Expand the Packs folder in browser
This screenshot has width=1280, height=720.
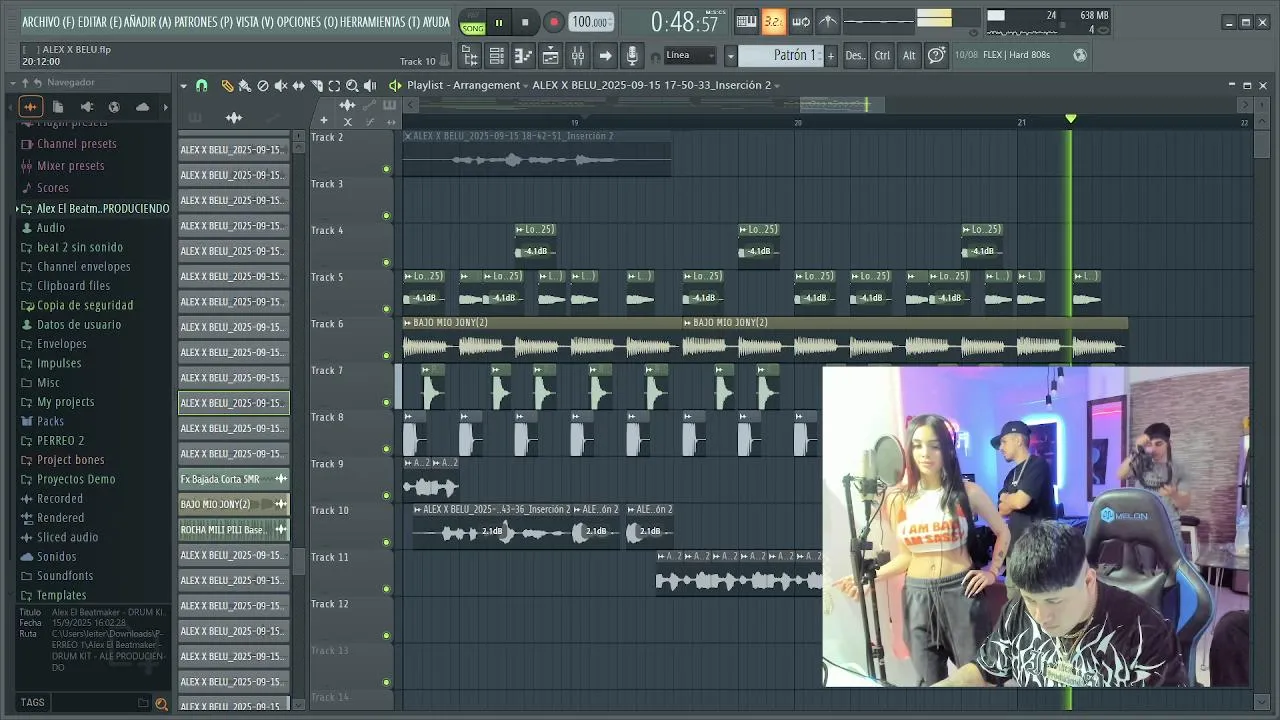click(50, 421)
